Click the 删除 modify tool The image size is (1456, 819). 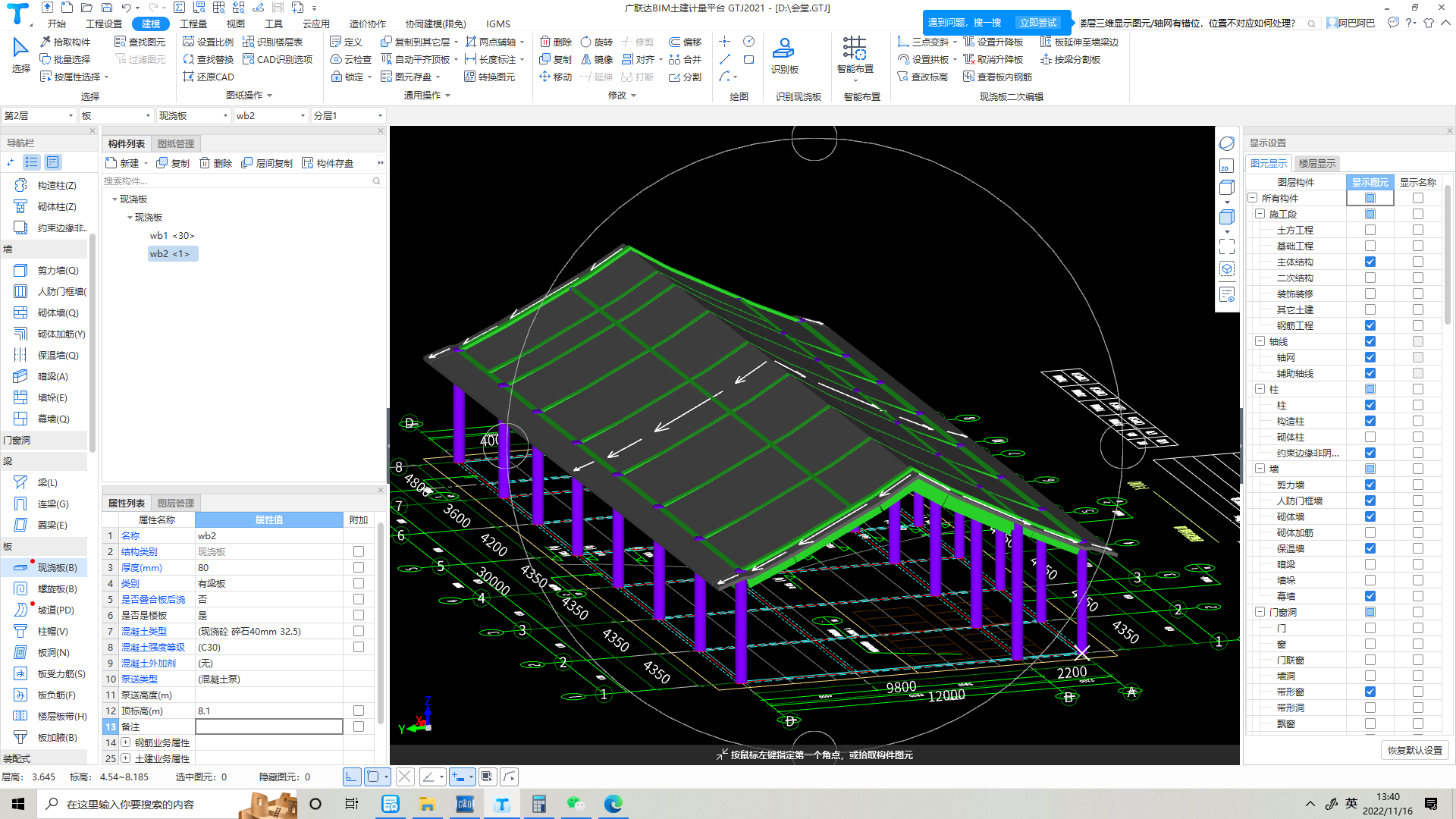click(x=556, y=42)
